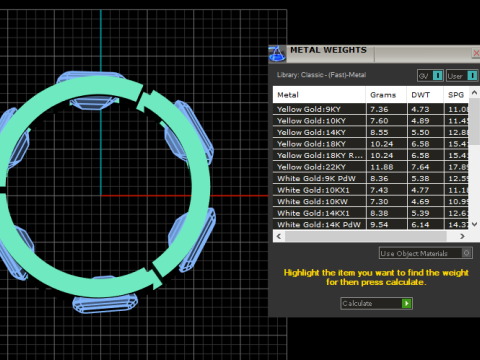Click DWT value 5.38
Viewport: 480px width, 360px height.
420,179
